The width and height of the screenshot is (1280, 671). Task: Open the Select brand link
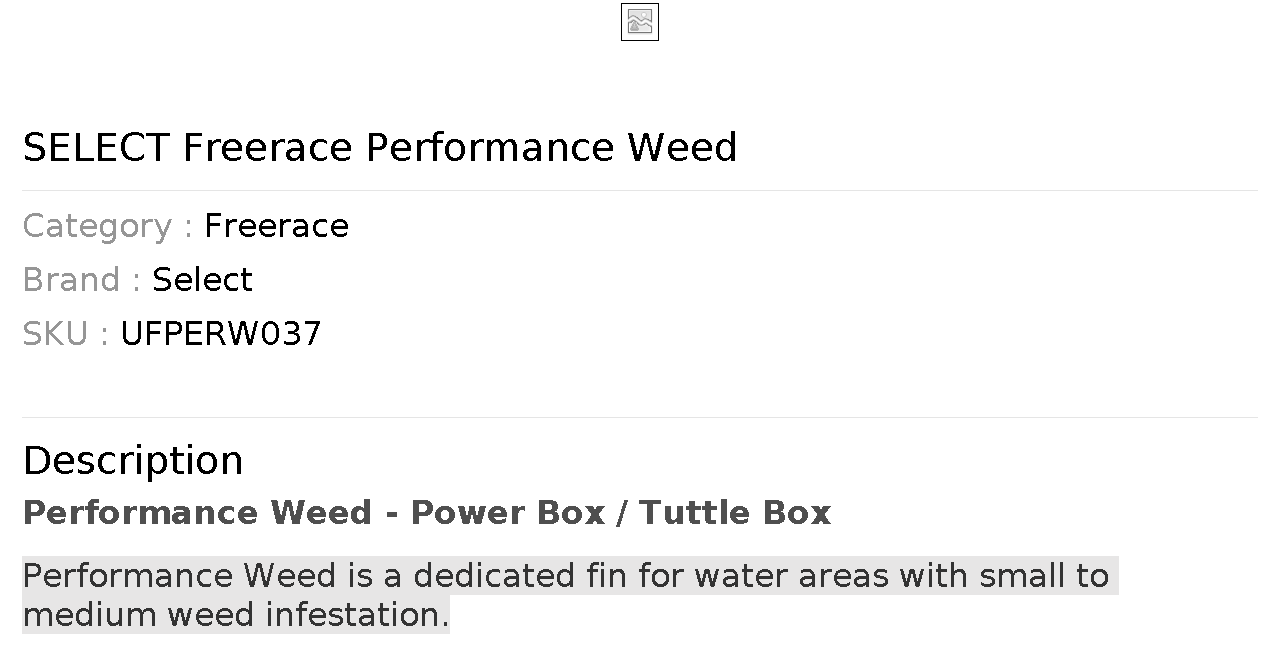click(202, 280)
